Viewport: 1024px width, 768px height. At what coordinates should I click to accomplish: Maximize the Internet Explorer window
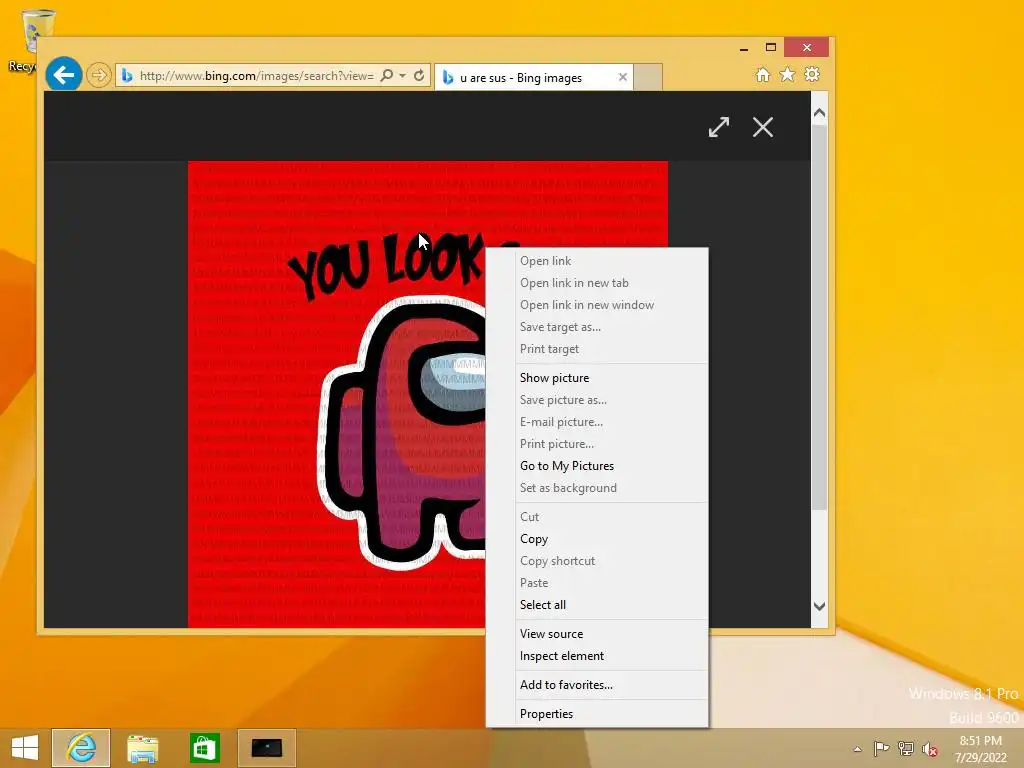click(x=771, y=48)
